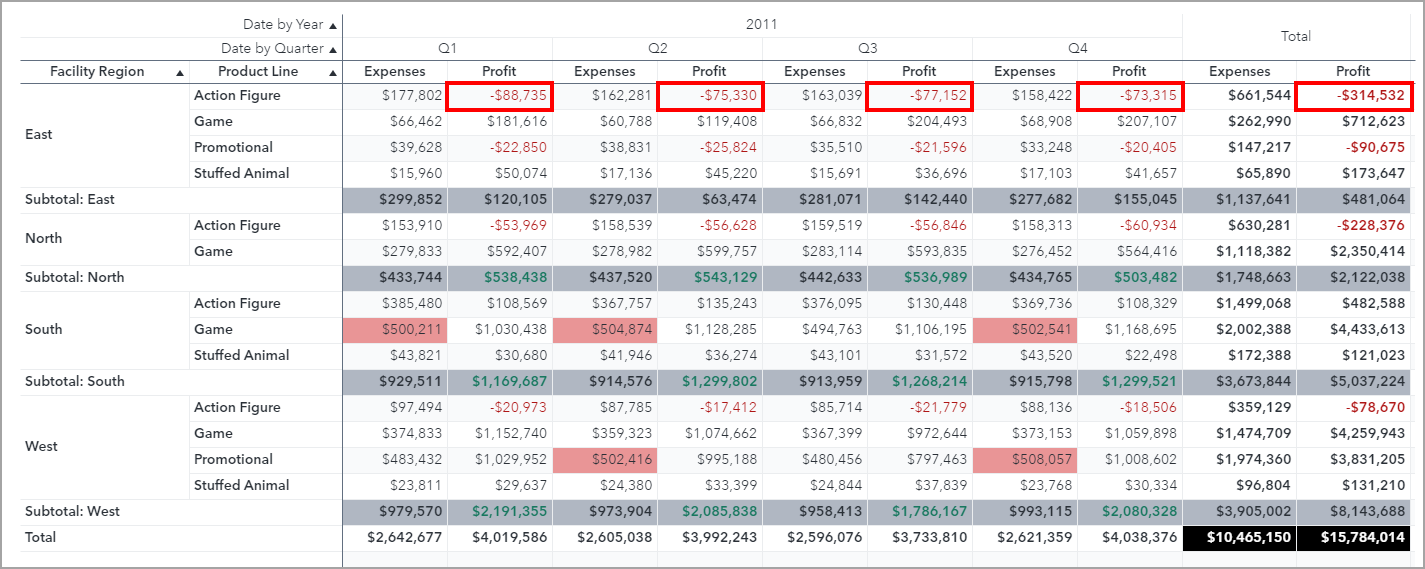Image resolution: width=1425 pixels, height=569 pixels.
Task: Select the green $2,191,355 subtotal profit cell
Action: click(x=499, y=511)
